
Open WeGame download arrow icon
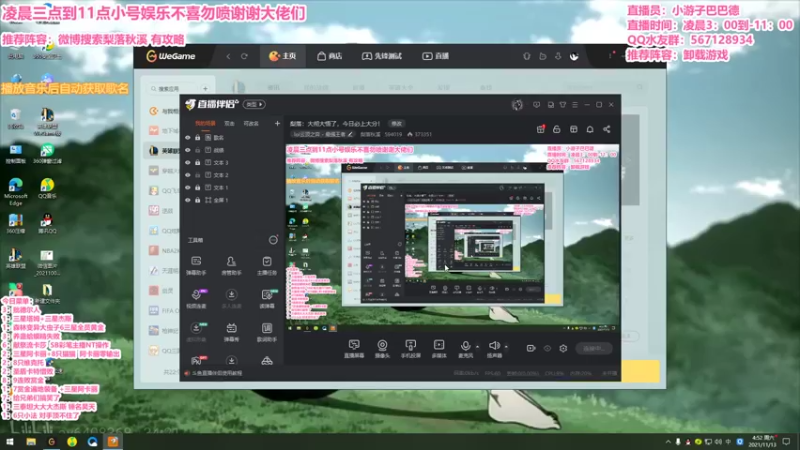pos(558,56)
